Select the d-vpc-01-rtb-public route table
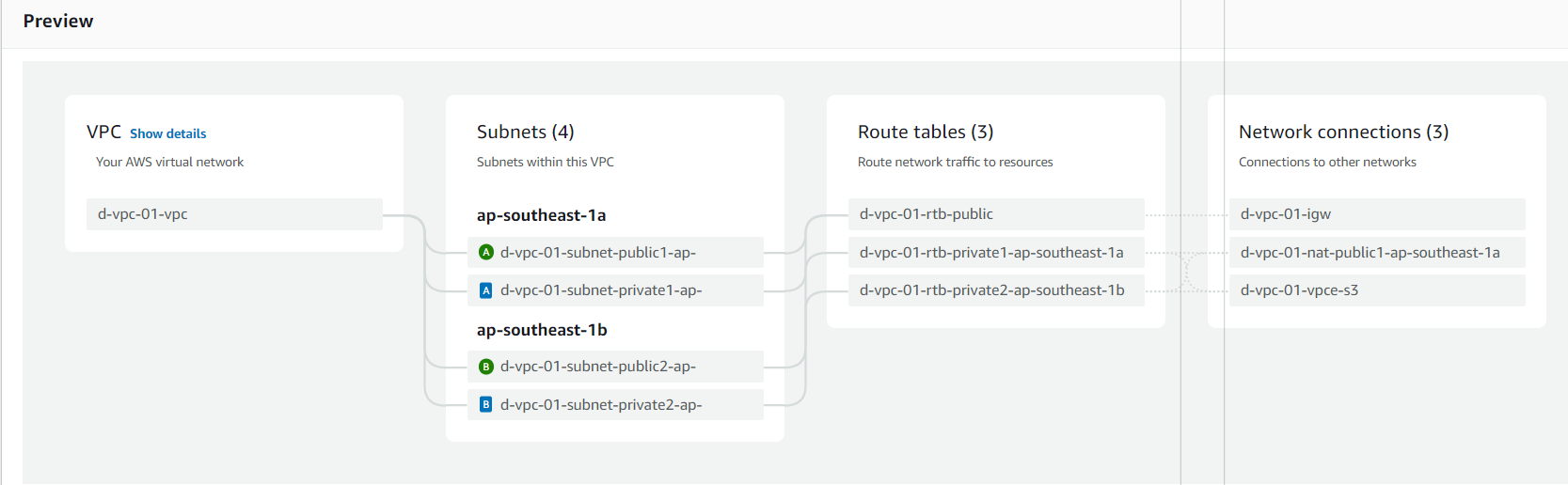 pos(927,214)
